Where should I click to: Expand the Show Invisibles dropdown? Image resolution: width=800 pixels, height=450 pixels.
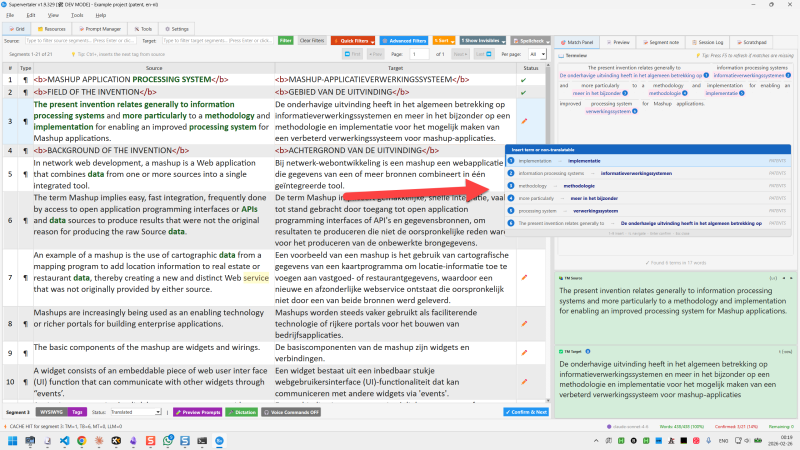coord(483,41)
